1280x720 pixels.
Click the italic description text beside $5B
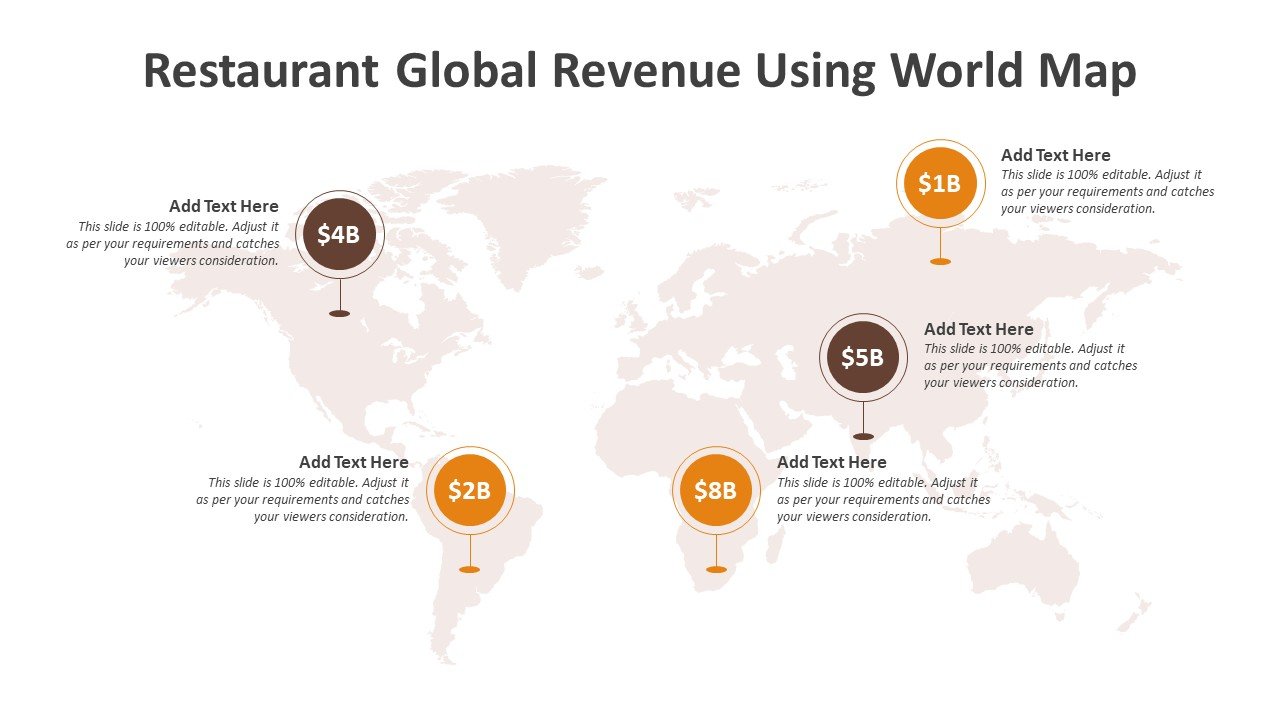pyautogui.click(x=1031, y=365)
